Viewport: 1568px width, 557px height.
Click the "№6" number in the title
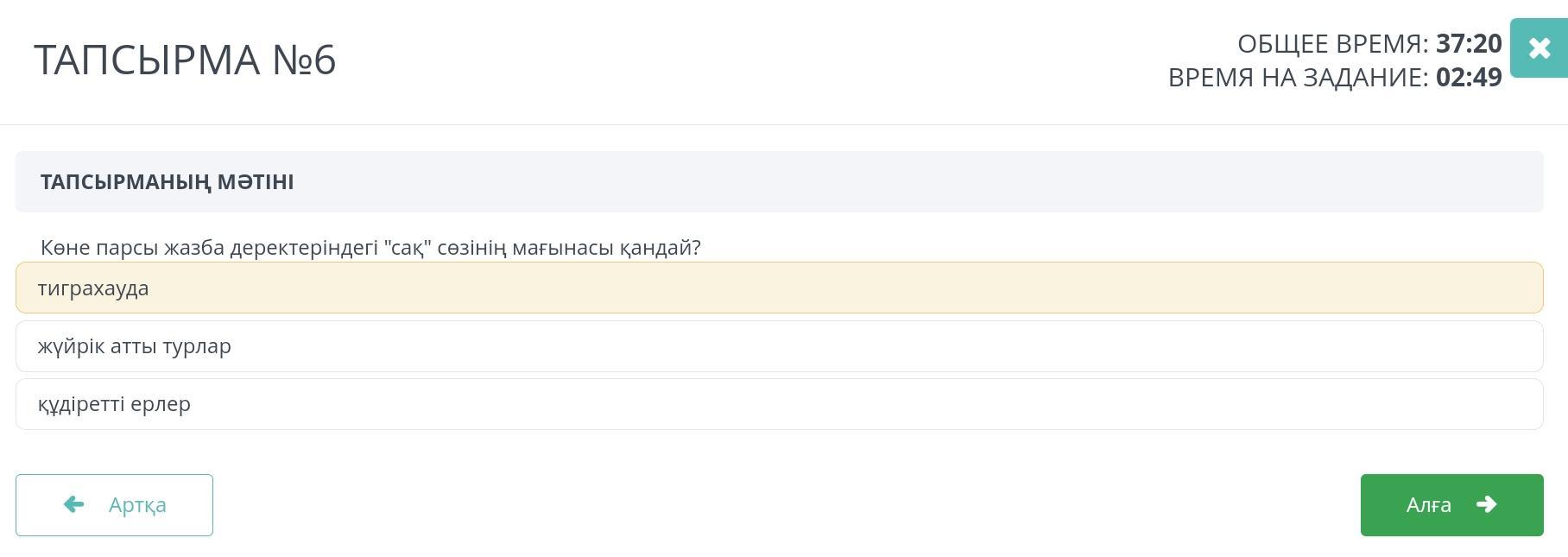[x=304, y=60]
